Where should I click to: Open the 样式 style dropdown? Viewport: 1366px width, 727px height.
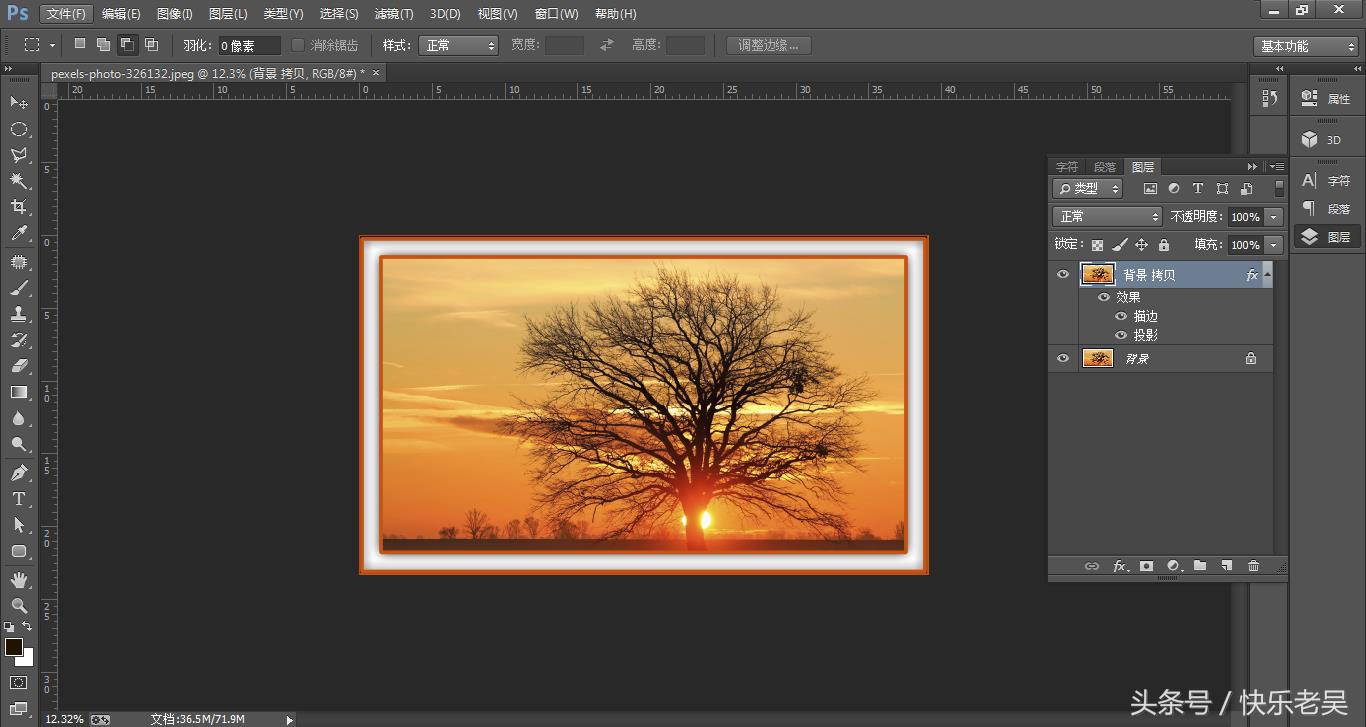point(459,46)
